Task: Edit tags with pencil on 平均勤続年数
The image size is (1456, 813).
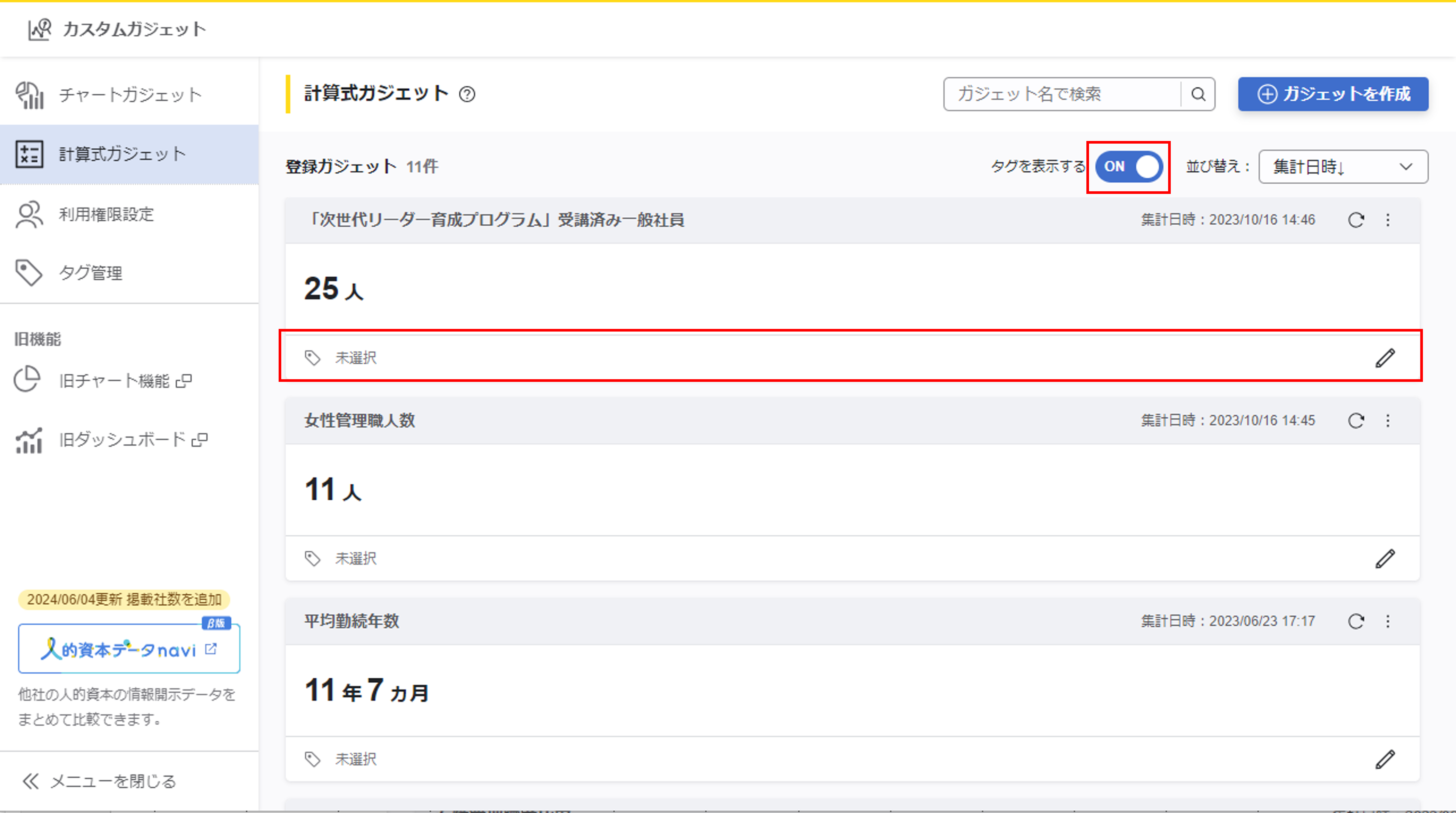Action: coord(1385,759)
